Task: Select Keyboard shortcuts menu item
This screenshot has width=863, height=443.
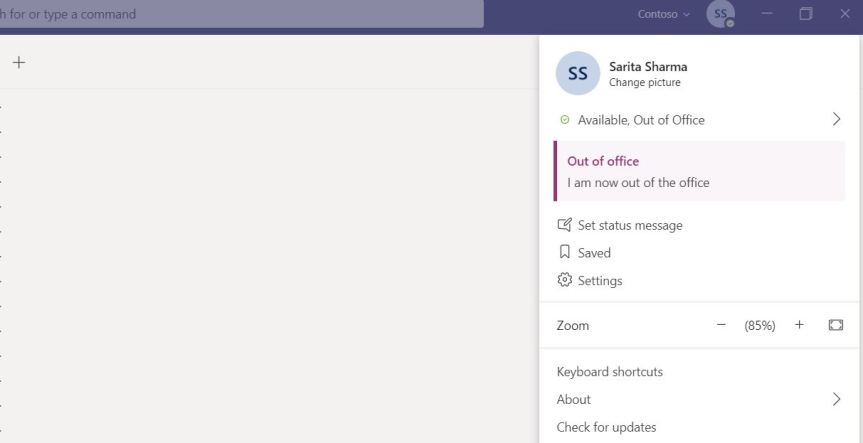Action: 610,372
